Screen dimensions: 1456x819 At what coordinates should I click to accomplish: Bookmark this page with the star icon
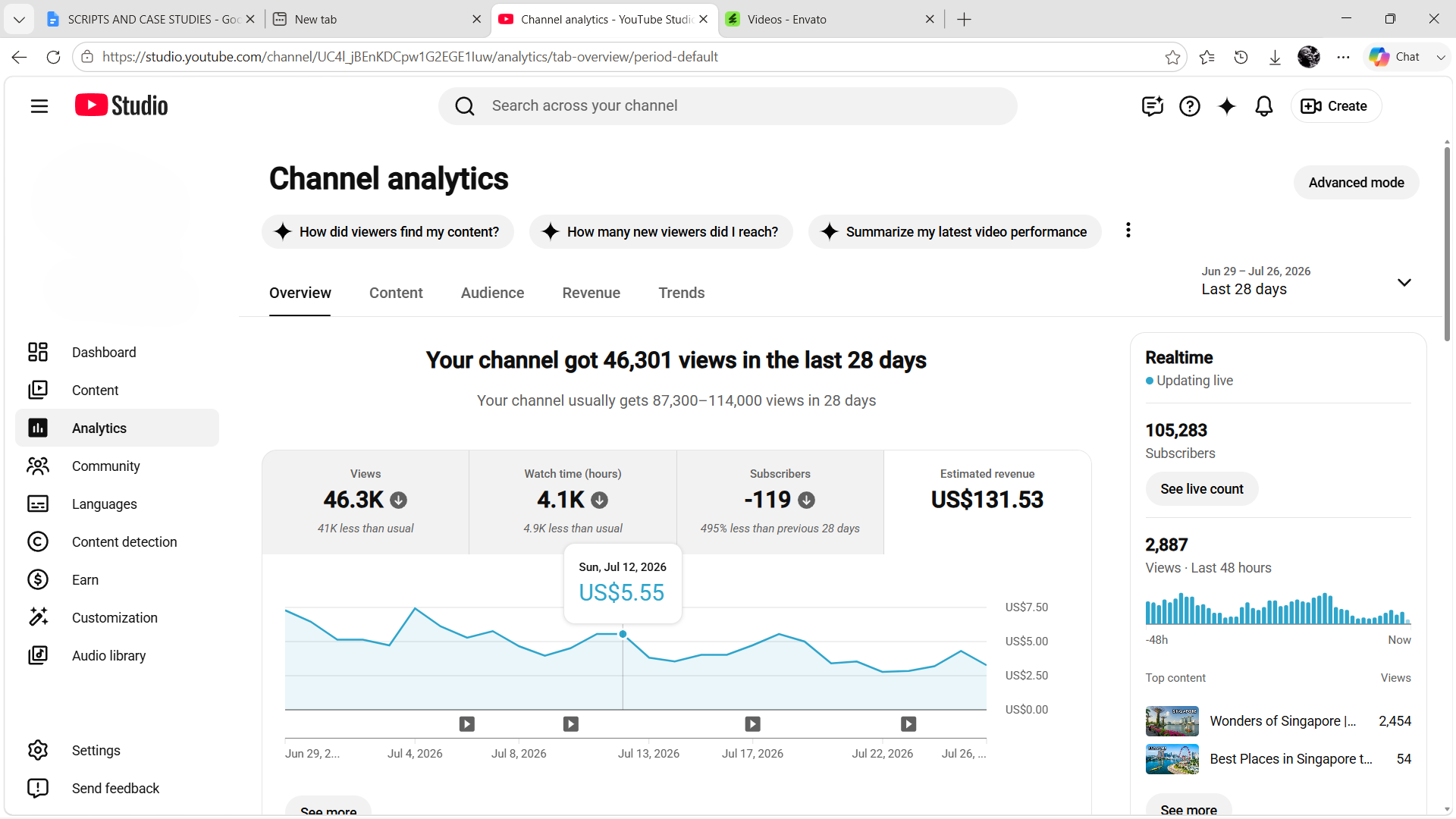click(1172, 57)
